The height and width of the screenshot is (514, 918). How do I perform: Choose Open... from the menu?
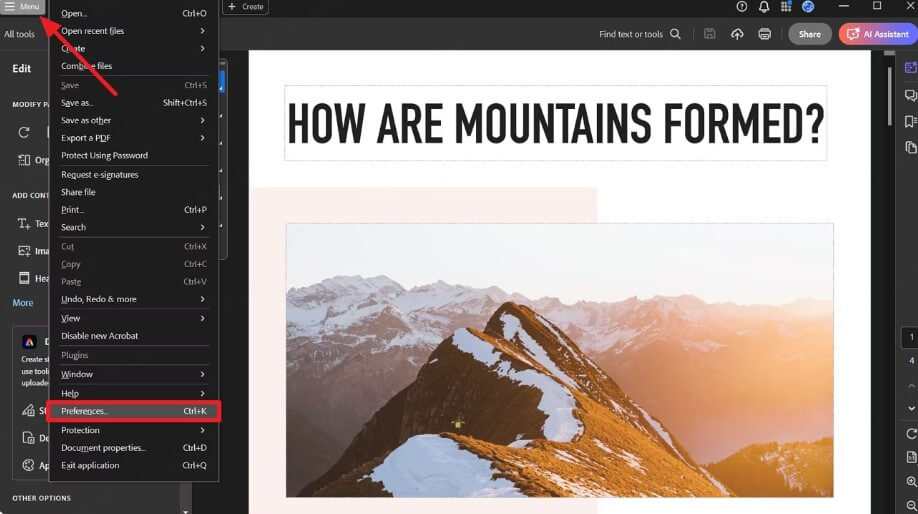[x=133, y=13]
